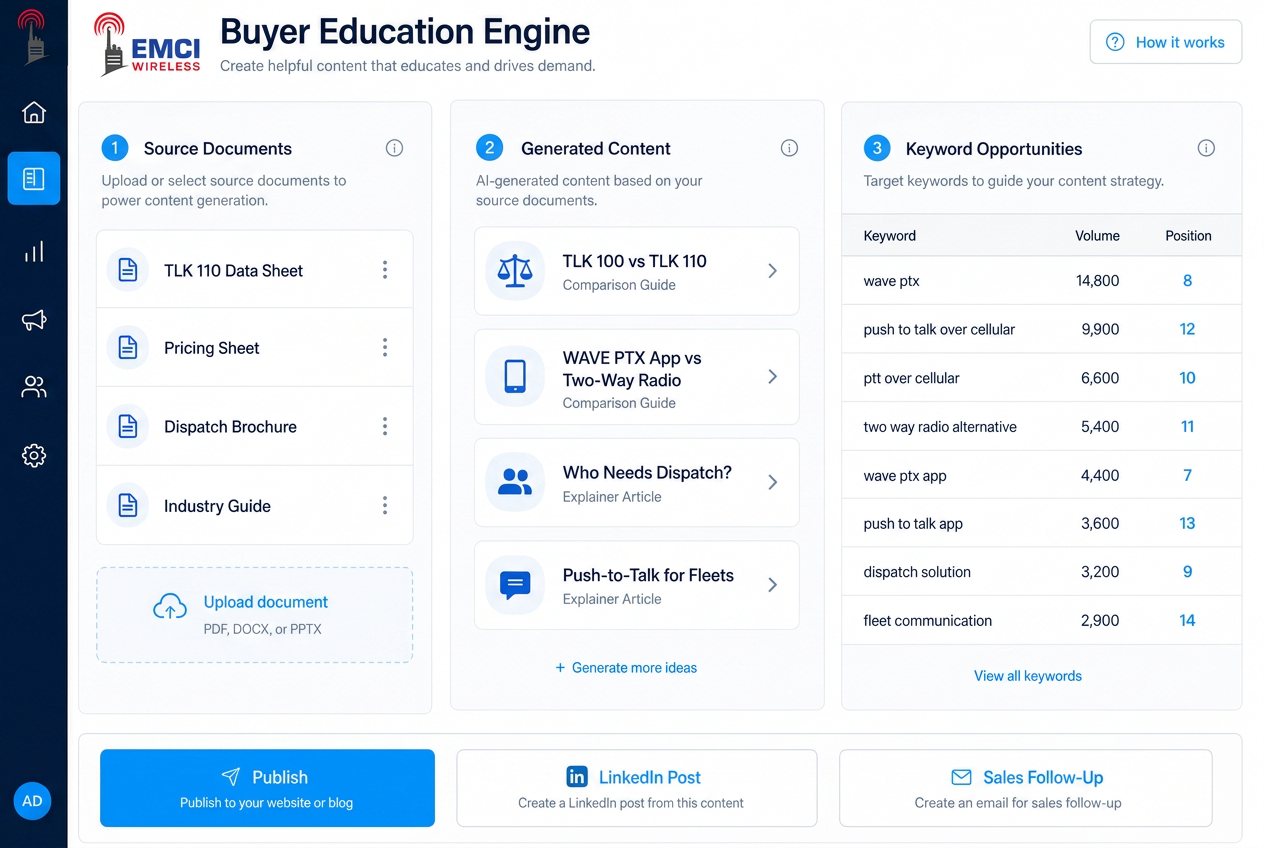Click volume 9,900 value
The height and width of the screenshot is (848, 1264).
click(x=1100, y=329)
